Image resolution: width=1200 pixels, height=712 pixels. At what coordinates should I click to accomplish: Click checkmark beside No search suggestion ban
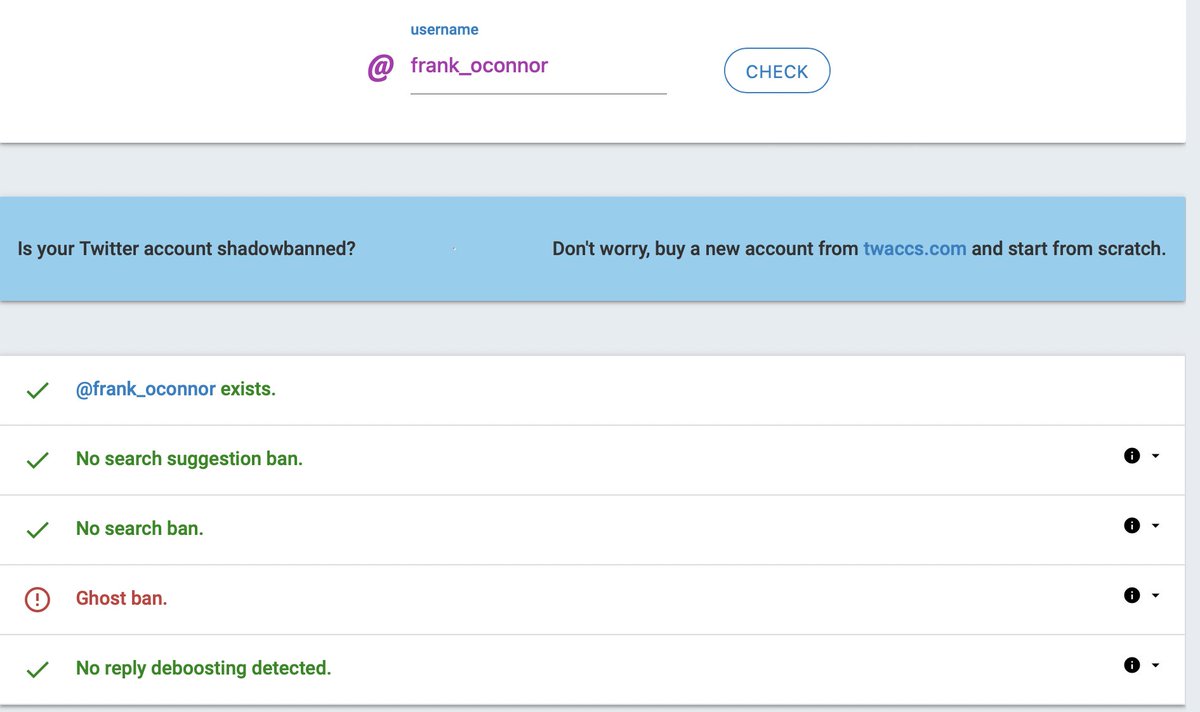point(37,460)
